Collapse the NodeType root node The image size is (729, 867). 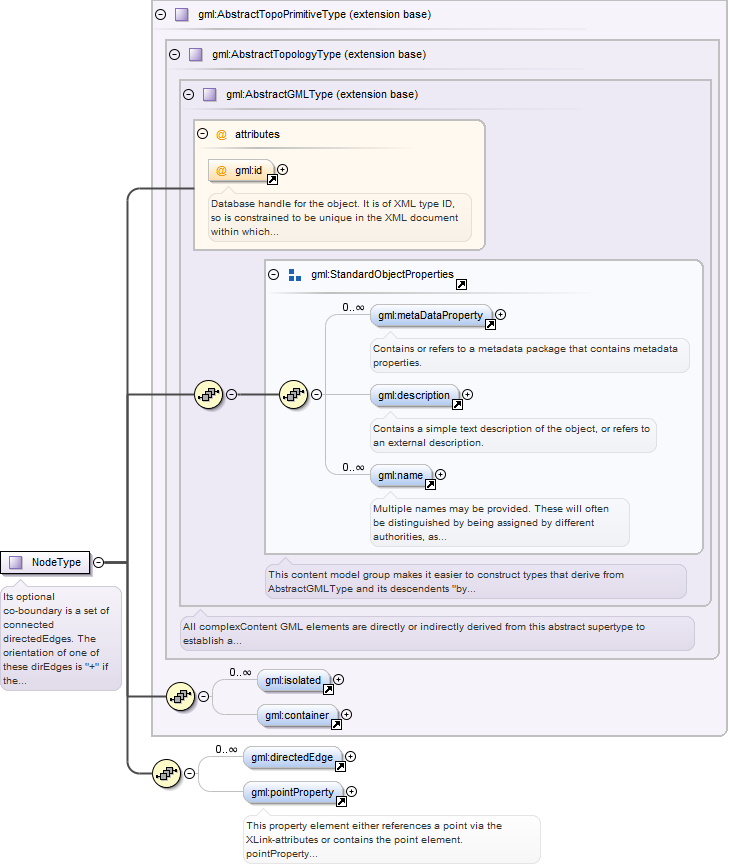[98, 562]
